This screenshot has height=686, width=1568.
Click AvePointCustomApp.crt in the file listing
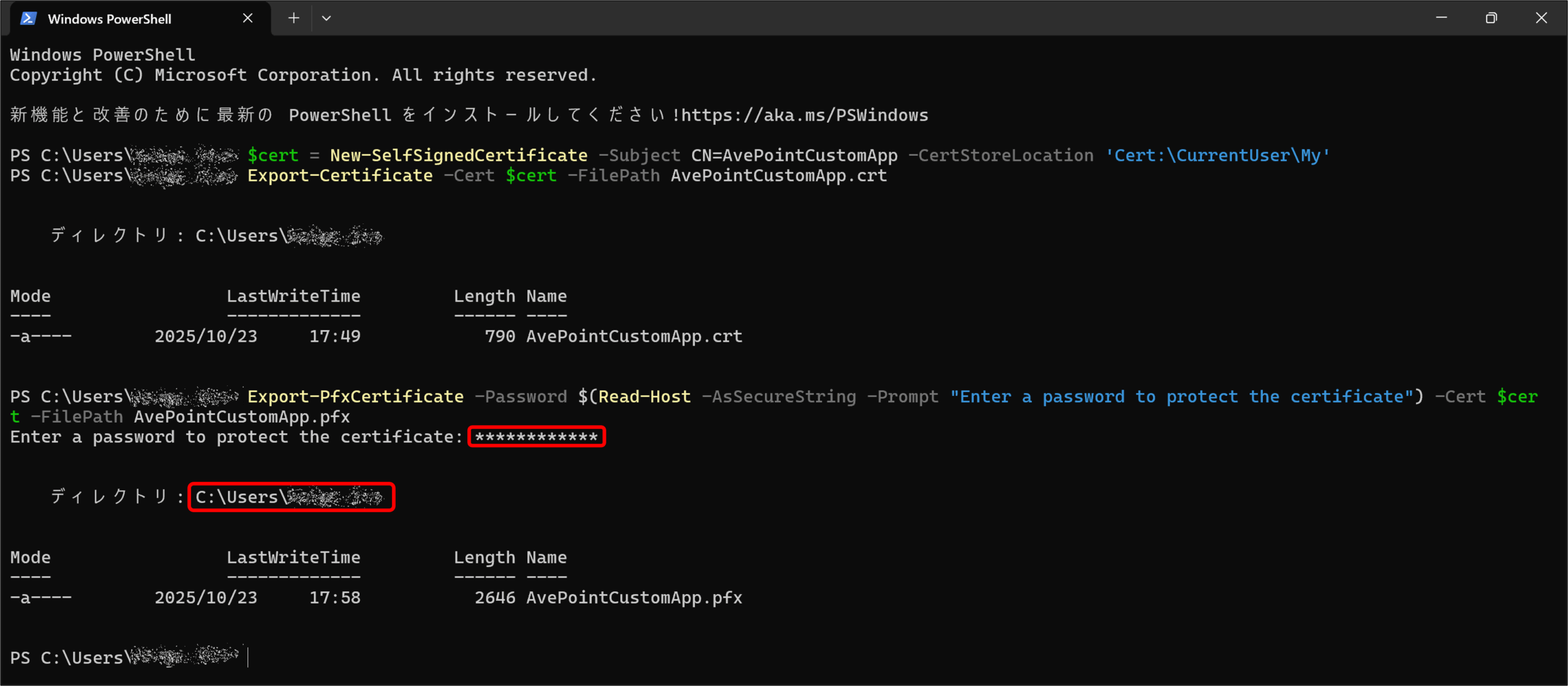pyautogui.click(x=634, y=336)
